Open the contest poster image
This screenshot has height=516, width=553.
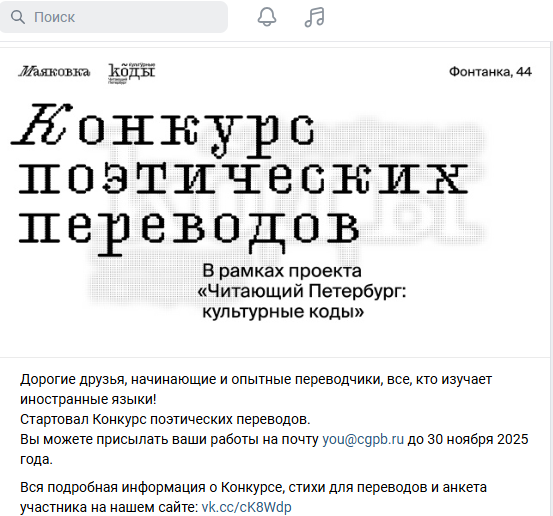click(x=276, y=202)
